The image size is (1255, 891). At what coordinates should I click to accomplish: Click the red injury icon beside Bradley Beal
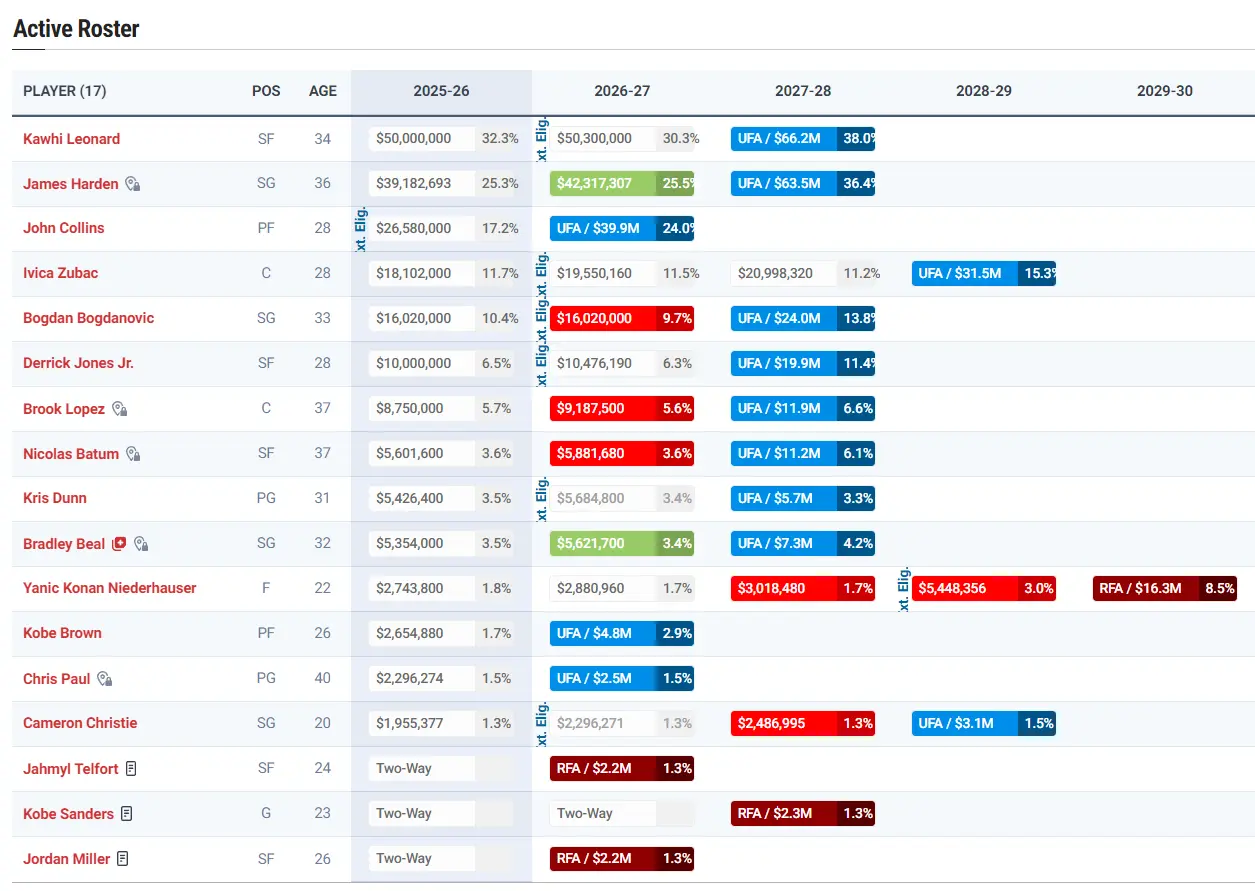coord(119,544)
